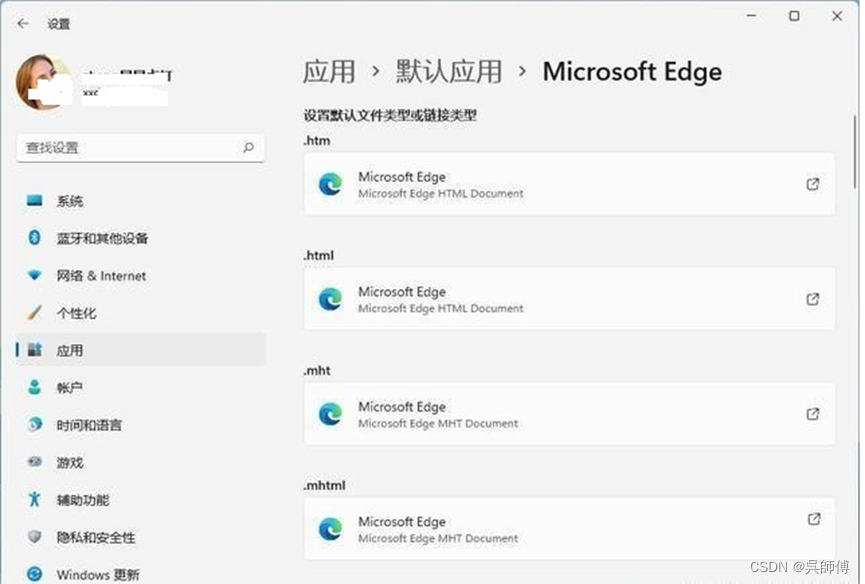Click the Microsoft Edge page title

pos(632,72)
